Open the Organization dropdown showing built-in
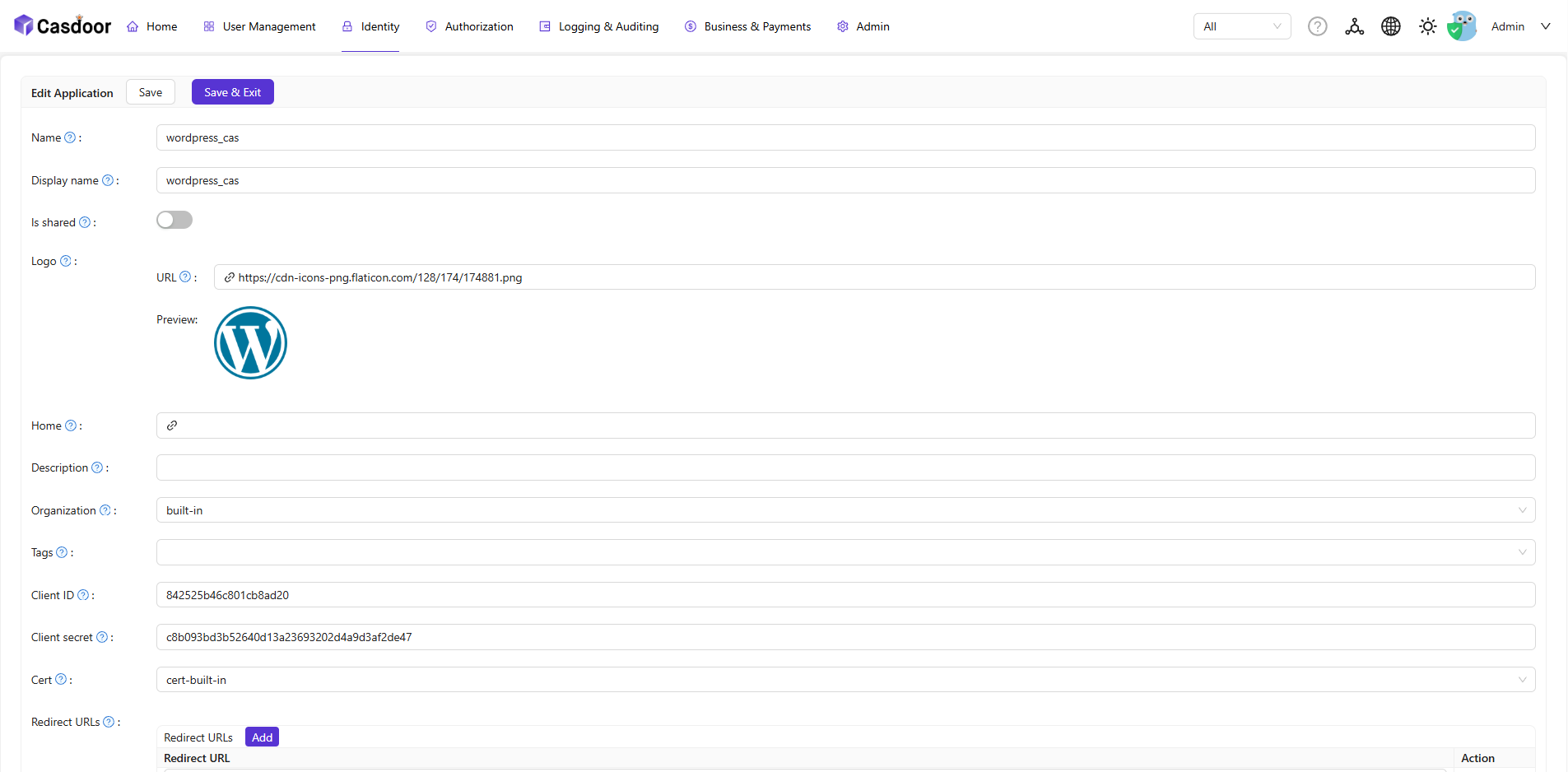The height and width of the screenshot is (772, 1568). pyautogui.click(x=845, y=510)
